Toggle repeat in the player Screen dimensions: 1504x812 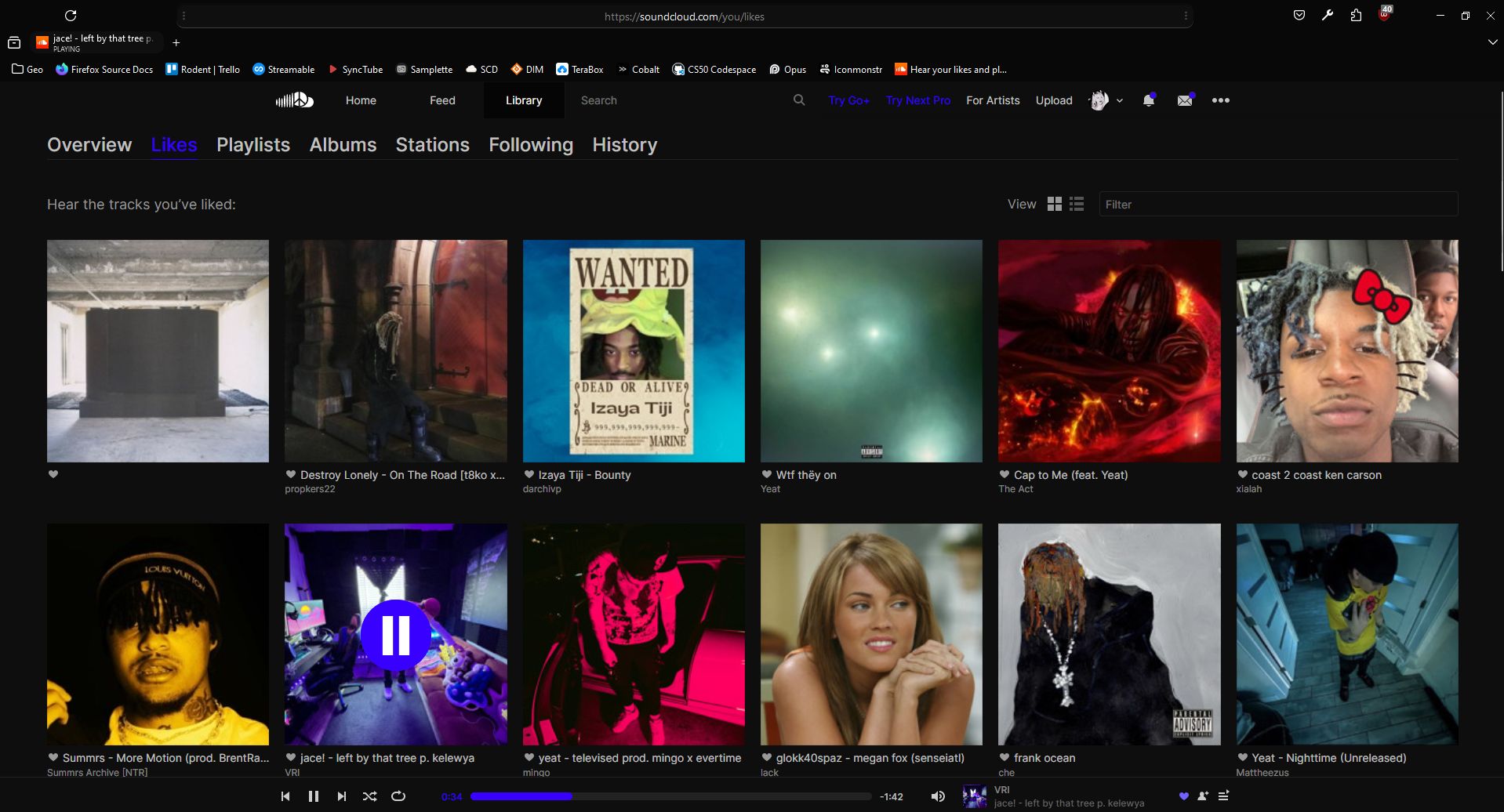tap(398, 796)
